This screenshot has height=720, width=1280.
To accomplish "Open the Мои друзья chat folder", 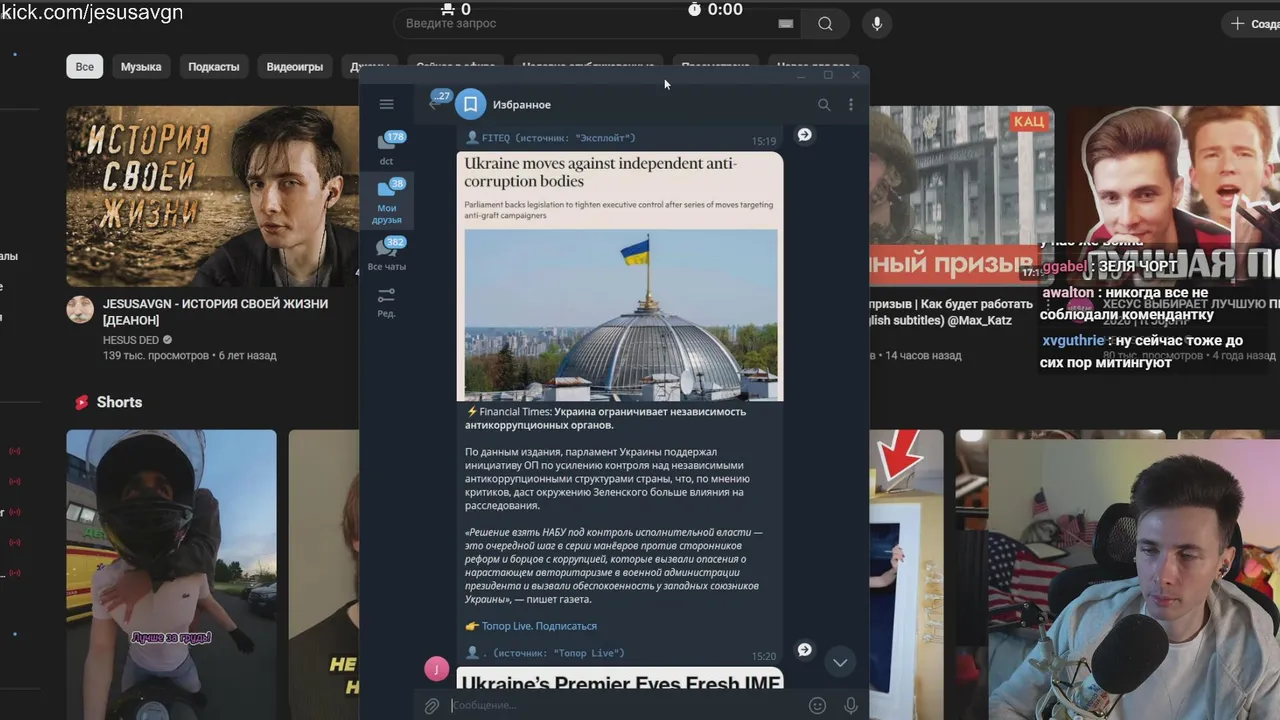I will click(x=387, y=201).
